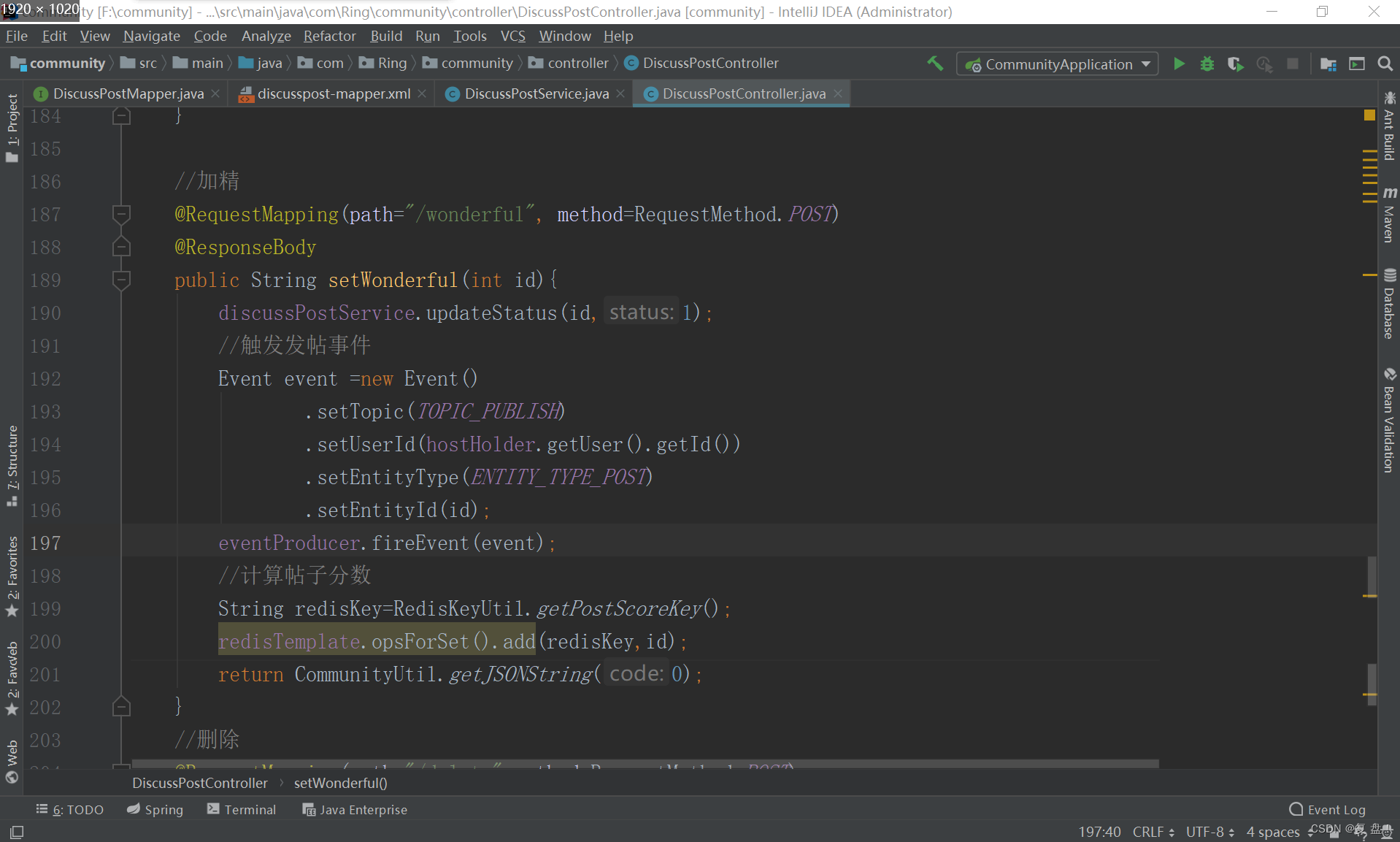Open the Favorites tool window
This screenshot has height=842, width=1400.
(x=12, y=577)
